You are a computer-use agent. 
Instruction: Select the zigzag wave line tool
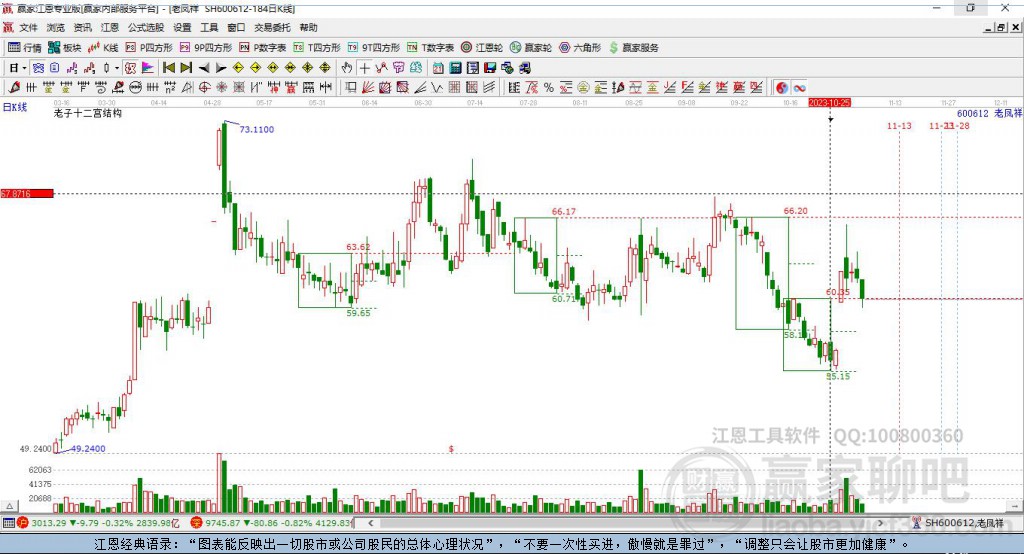(436, 88)
